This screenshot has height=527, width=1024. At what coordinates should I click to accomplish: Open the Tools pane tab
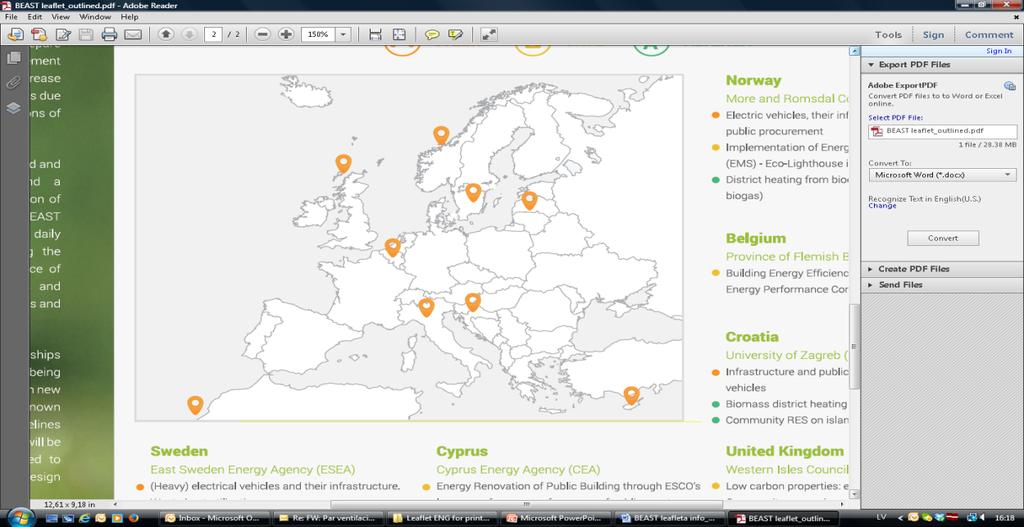coord(888,35)
